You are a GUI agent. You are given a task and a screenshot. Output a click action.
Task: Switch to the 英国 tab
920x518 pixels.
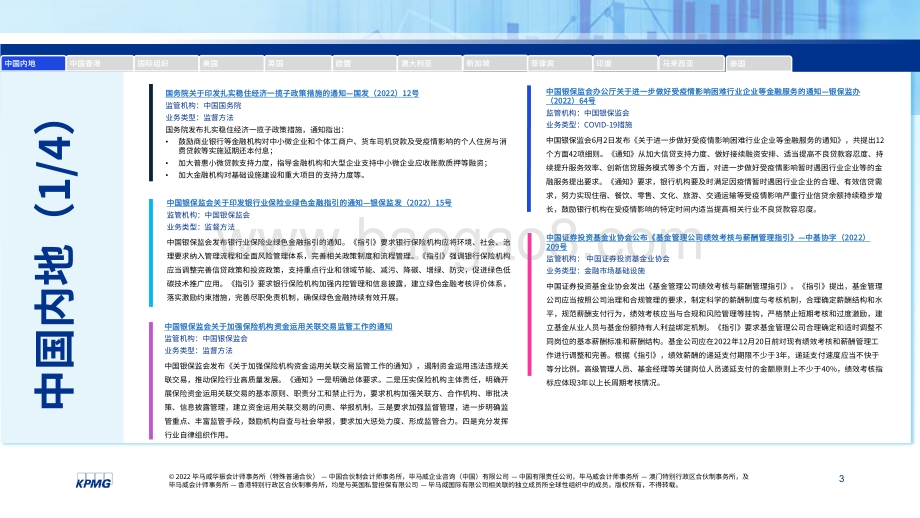297,63
